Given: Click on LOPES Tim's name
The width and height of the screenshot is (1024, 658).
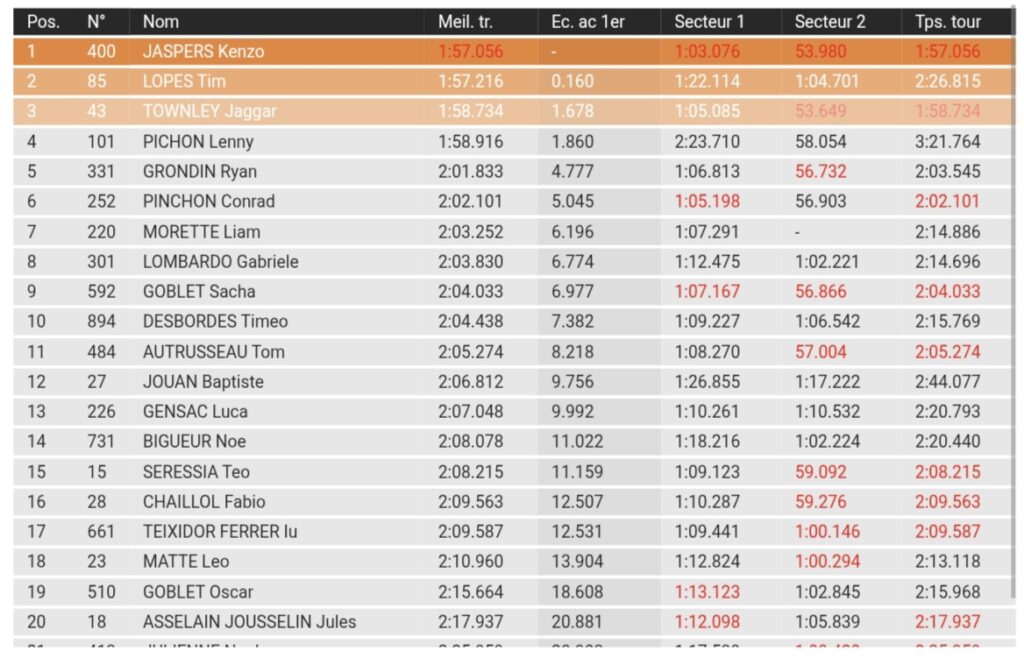Looking at the screenshot, I should 184,81.
